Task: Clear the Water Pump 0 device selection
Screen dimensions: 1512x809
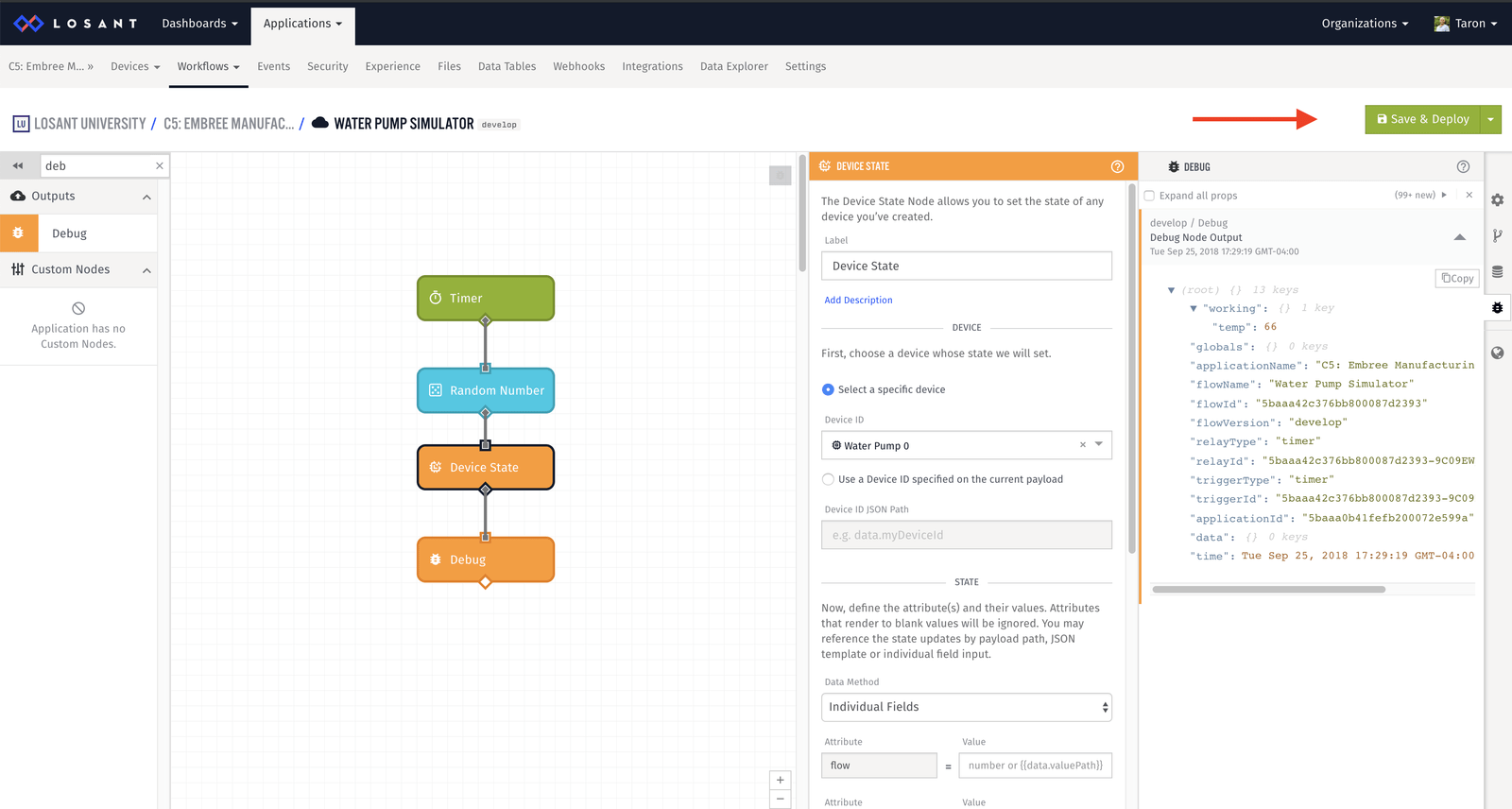Action: click(x=1083, y=445)
